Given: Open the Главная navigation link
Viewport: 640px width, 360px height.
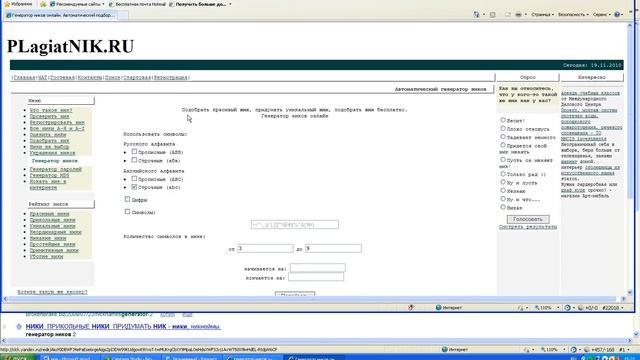Looking at the screenshot, I should click(x=24, y=78).
